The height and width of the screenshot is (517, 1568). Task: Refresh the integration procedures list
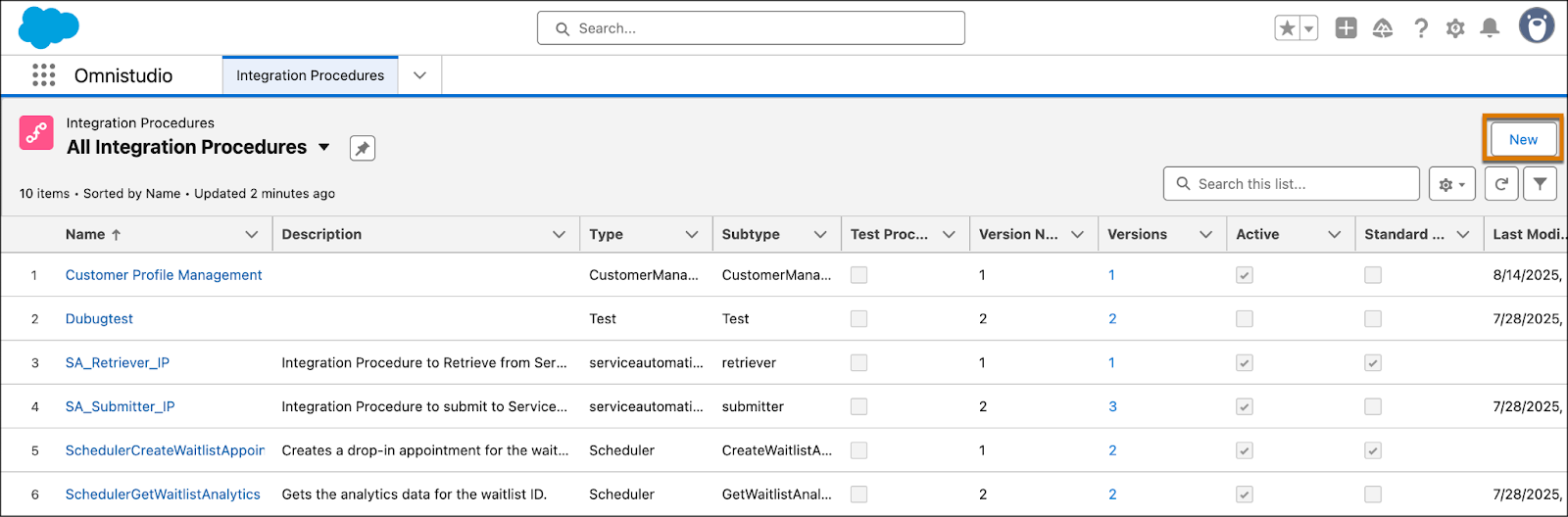(1501, 184)
